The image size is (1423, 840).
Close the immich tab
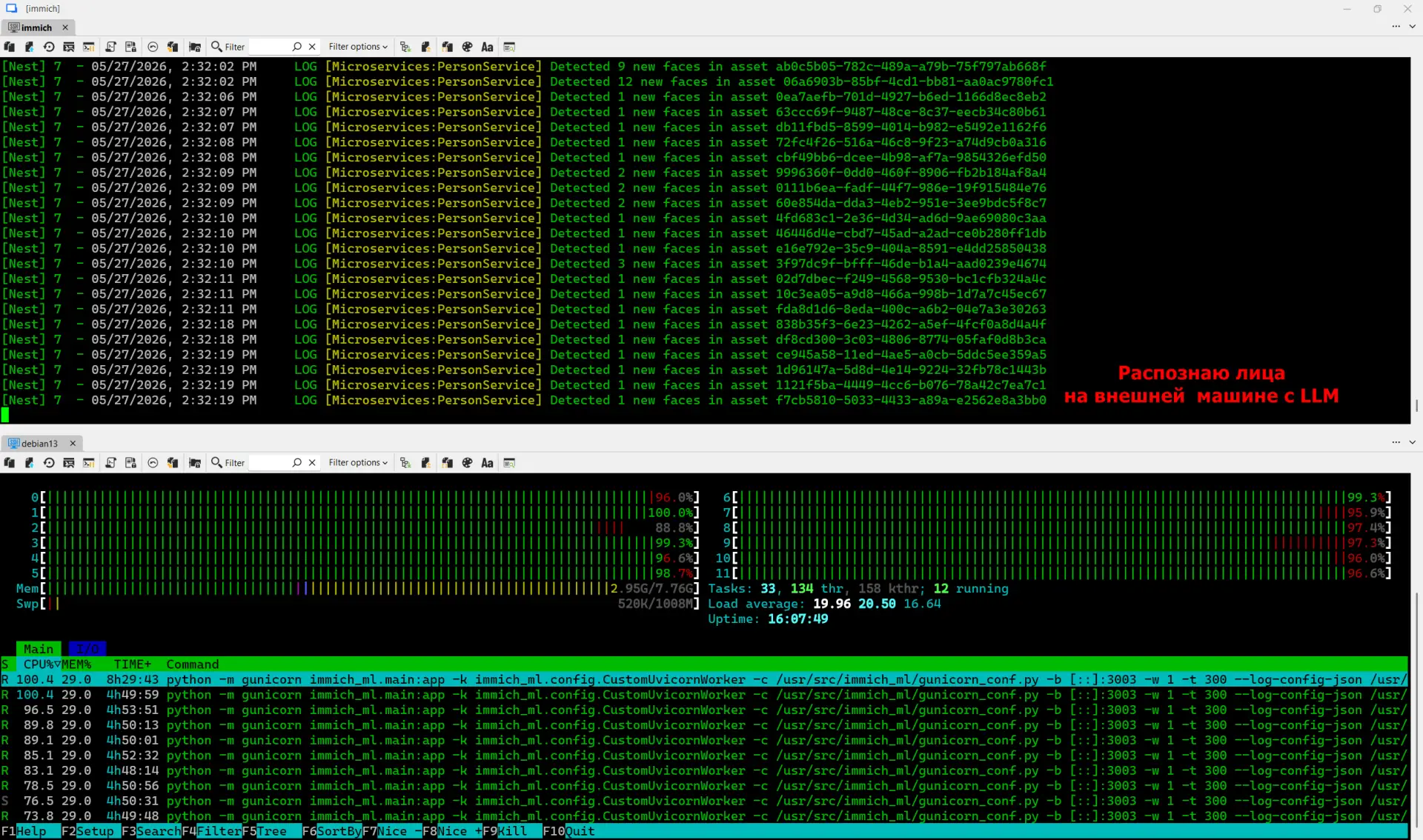pos(65,27)
